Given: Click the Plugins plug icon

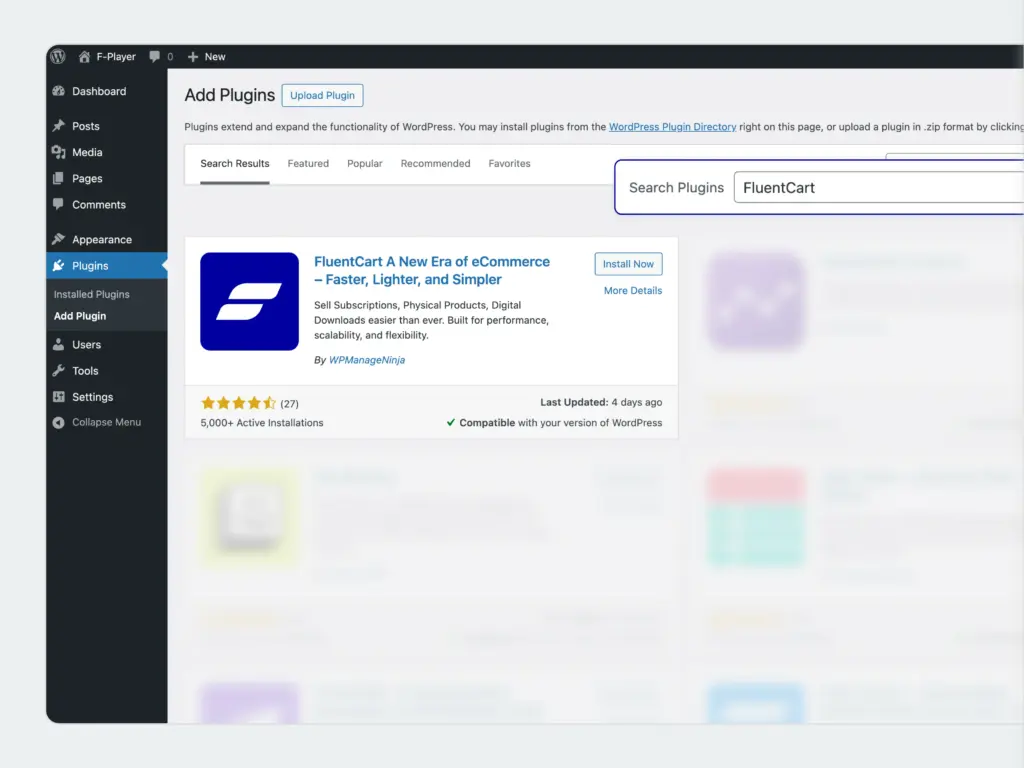Looking at the screenshot, I should [59, 265].
